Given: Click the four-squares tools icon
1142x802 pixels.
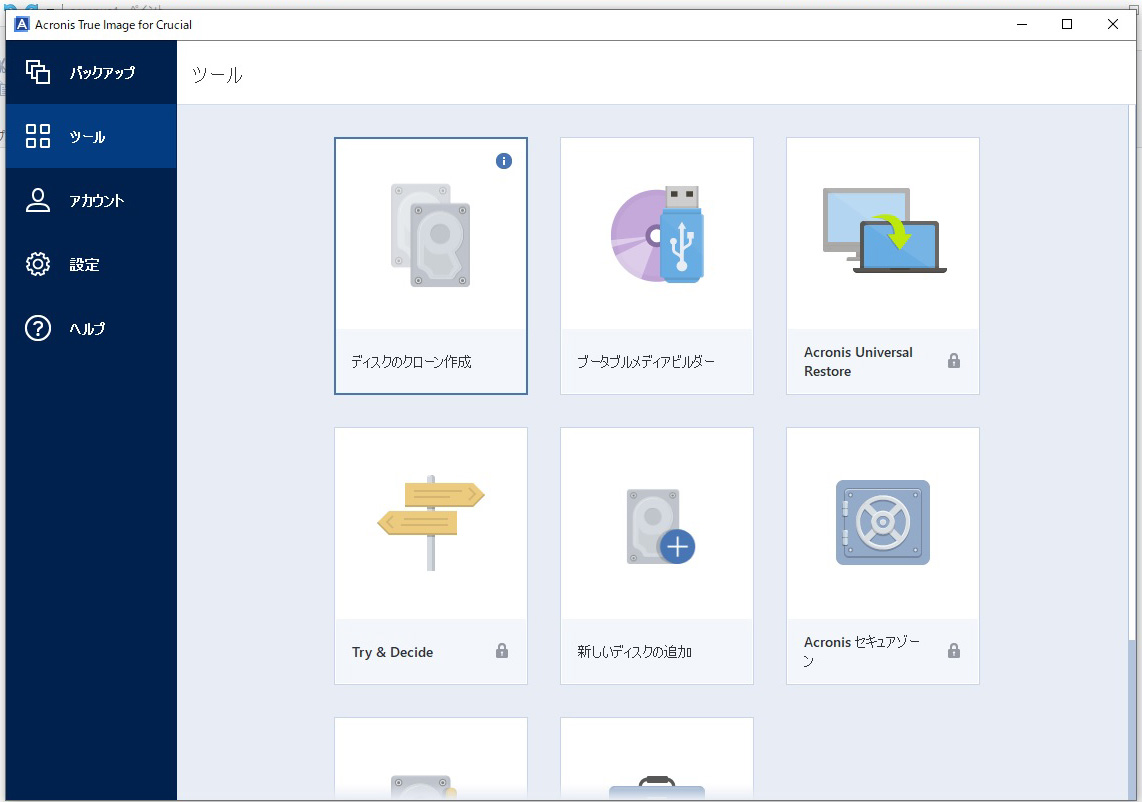Looking at the screenshot, I should pos(38,136).
